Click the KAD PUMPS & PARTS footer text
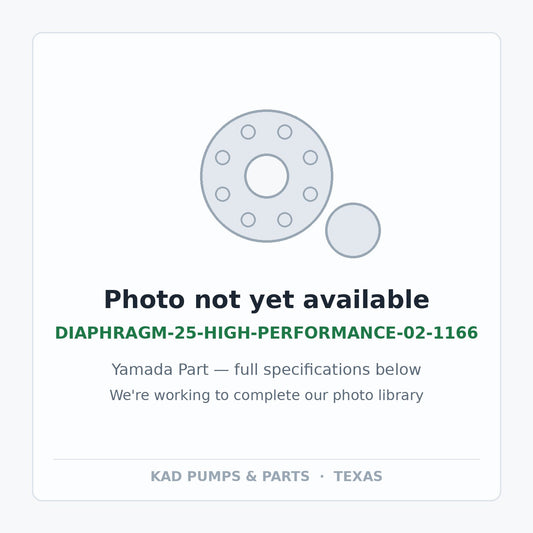 click(x=230, y=476)
